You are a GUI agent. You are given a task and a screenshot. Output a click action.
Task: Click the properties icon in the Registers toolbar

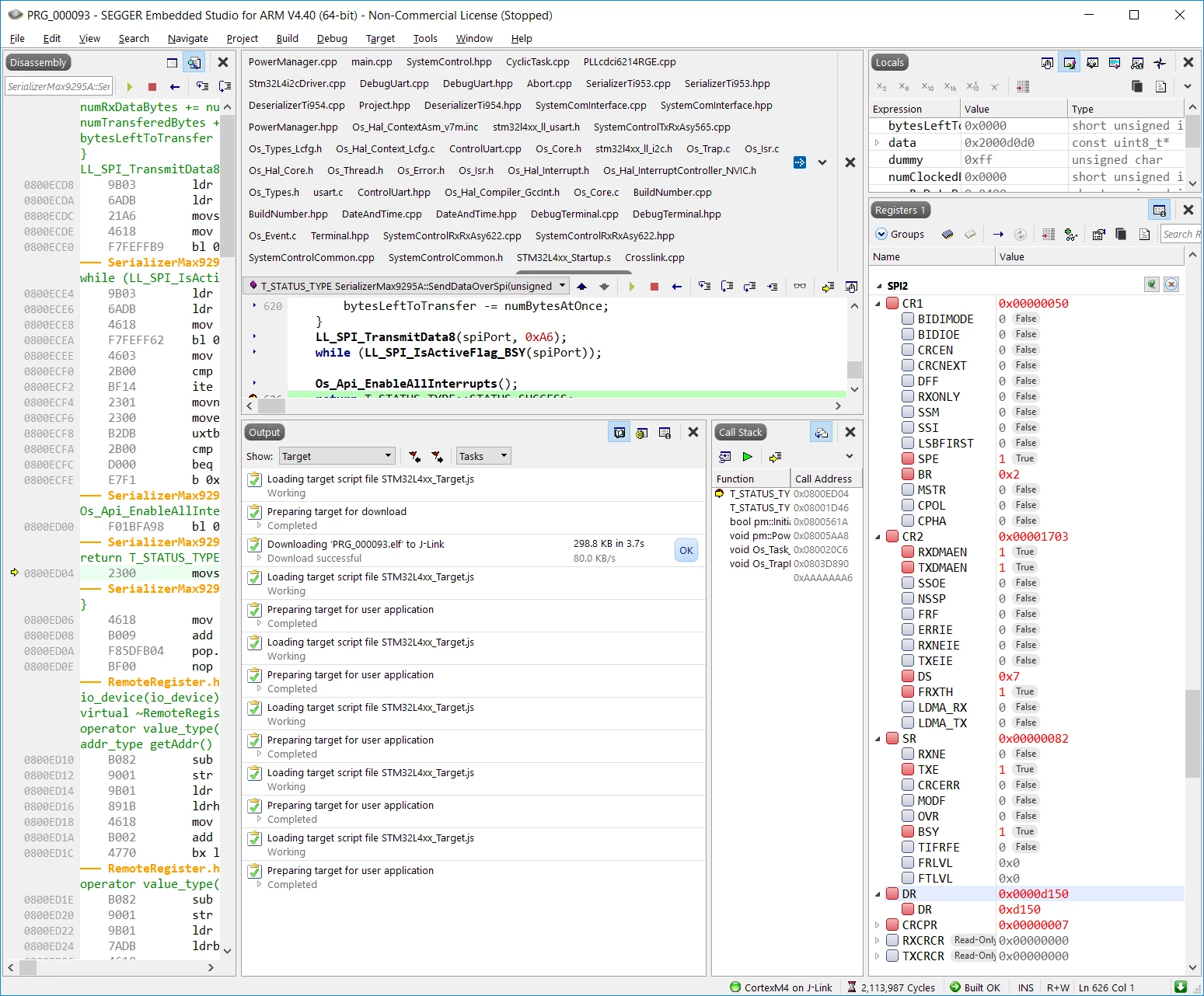click(x=1098, y=234)
